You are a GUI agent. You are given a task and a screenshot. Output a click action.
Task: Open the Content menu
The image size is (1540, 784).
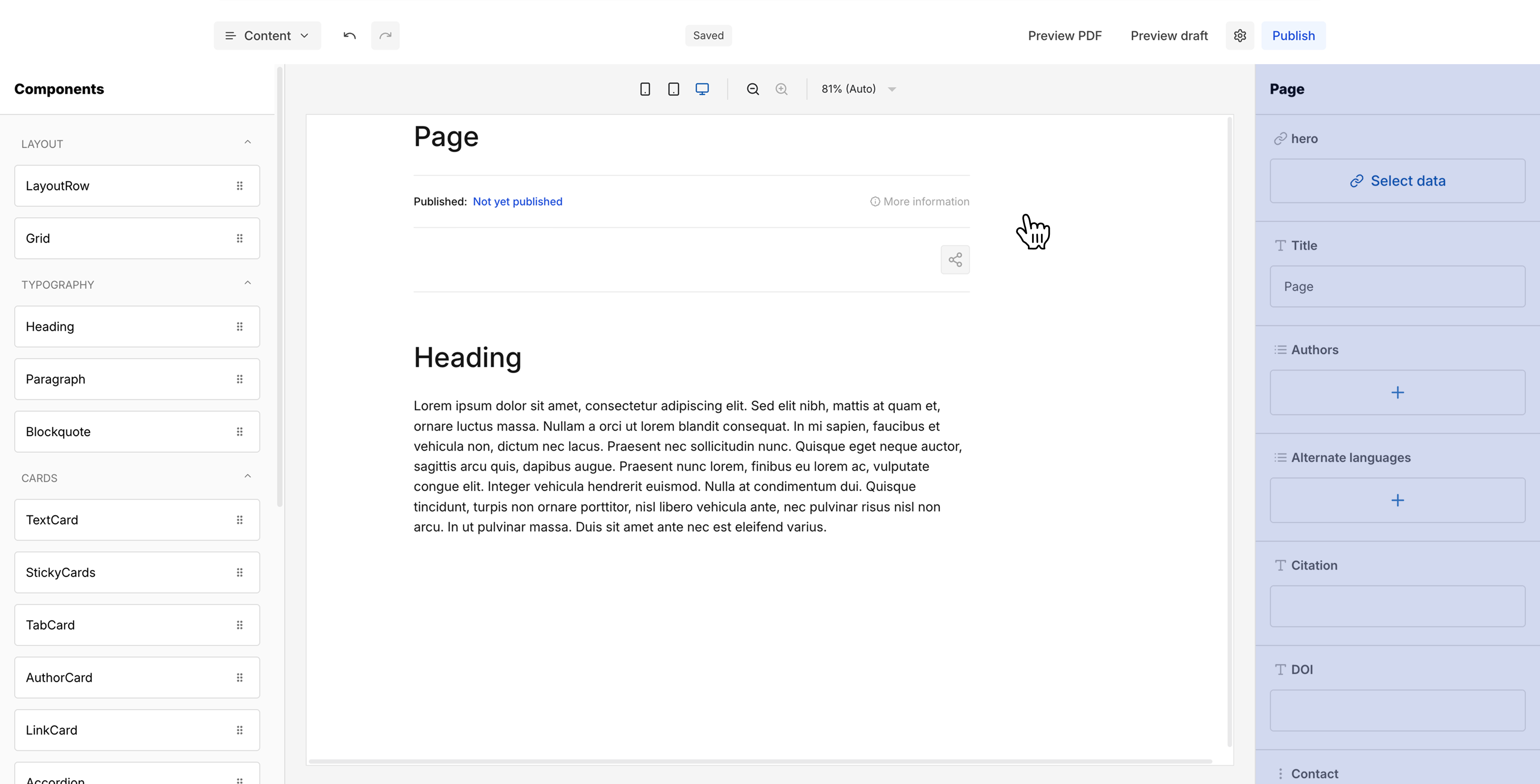click(267, 35)
